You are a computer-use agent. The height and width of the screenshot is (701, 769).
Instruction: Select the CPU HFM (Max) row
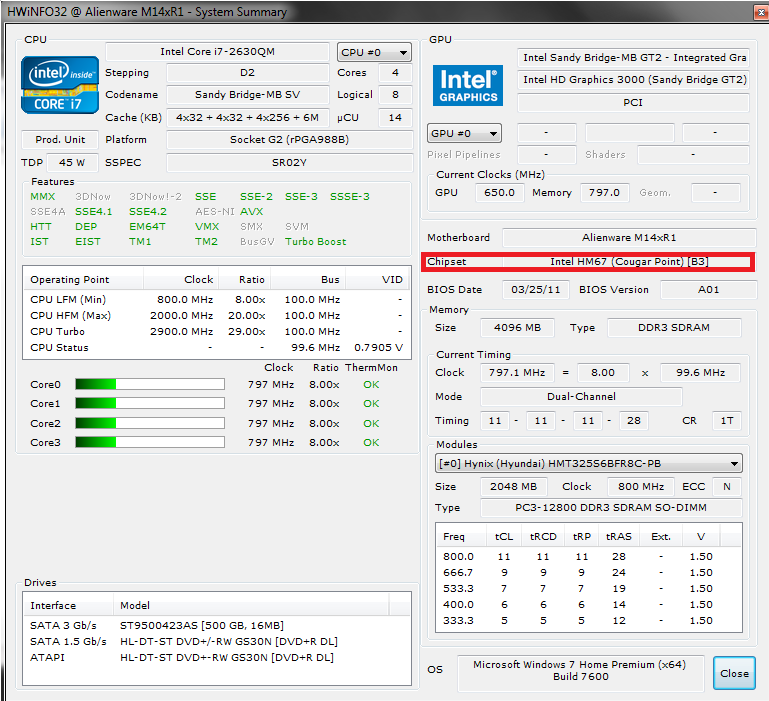click(216, 316)
